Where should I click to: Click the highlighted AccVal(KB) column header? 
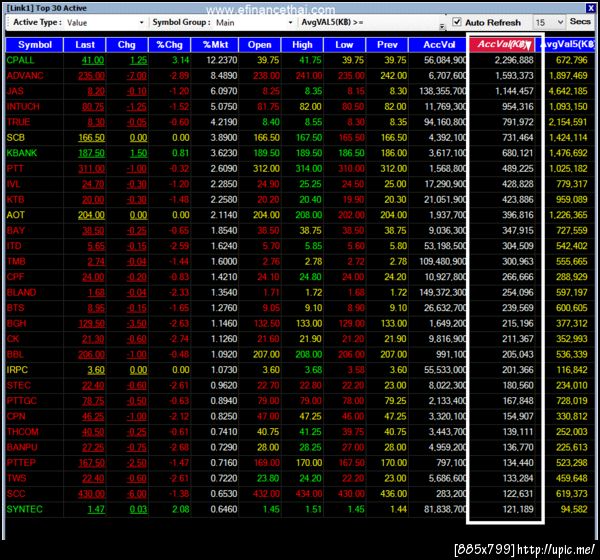tap(503, 44)
